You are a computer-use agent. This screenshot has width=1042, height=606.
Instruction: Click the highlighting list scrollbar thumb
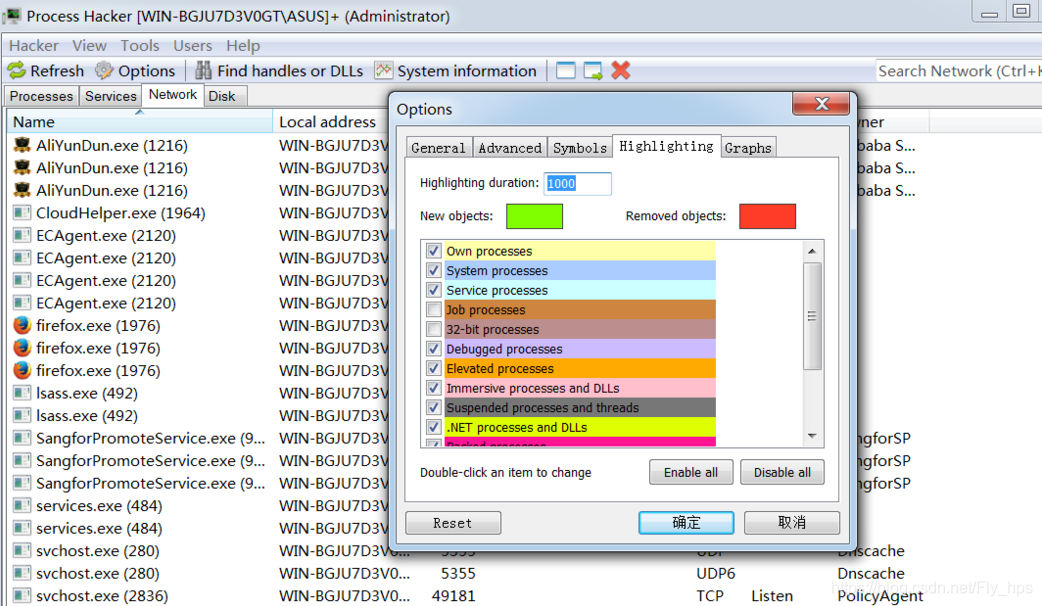coord(812,316)
